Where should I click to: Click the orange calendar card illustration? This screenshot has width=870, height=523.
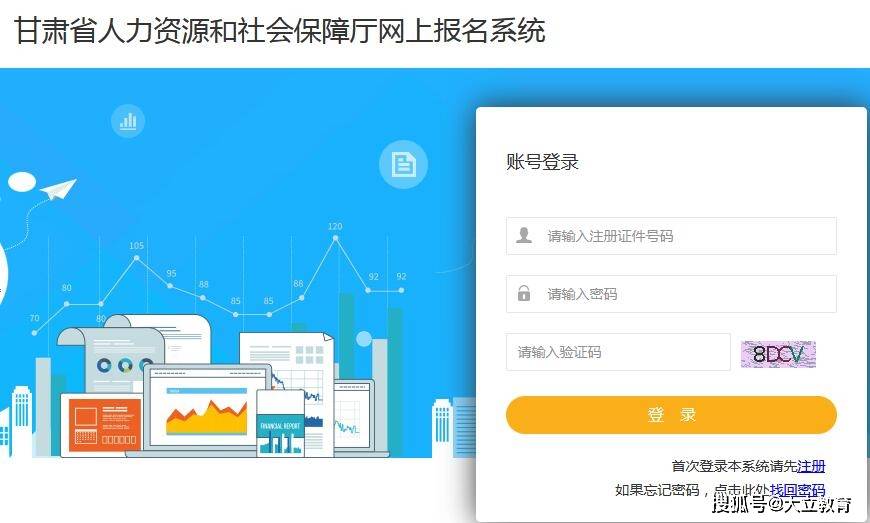tap(104, 425)
